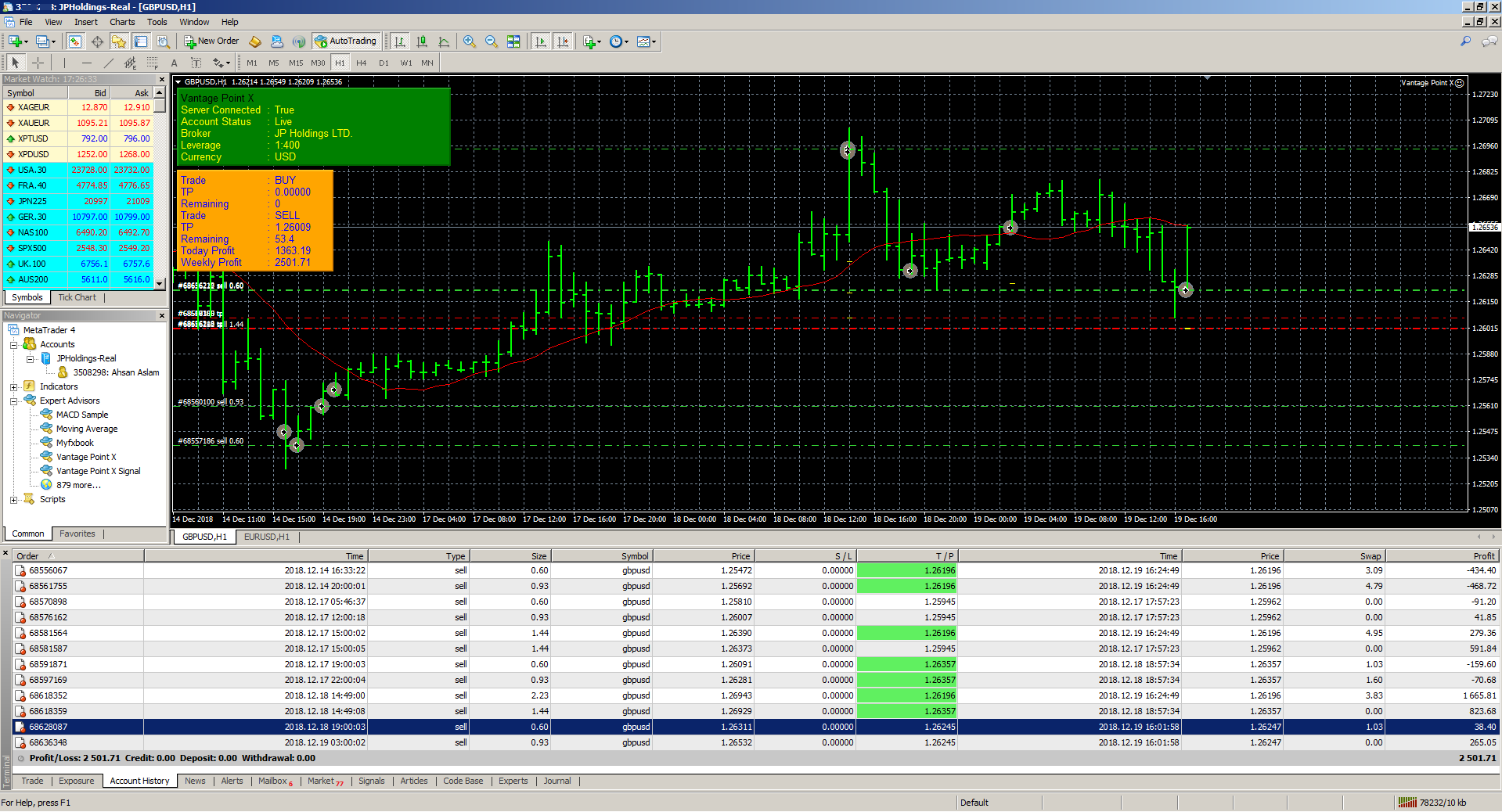Select the Crosshair tool
Image resolution: width=1502 pixels, height=812 pixels.
pos(38,63)
